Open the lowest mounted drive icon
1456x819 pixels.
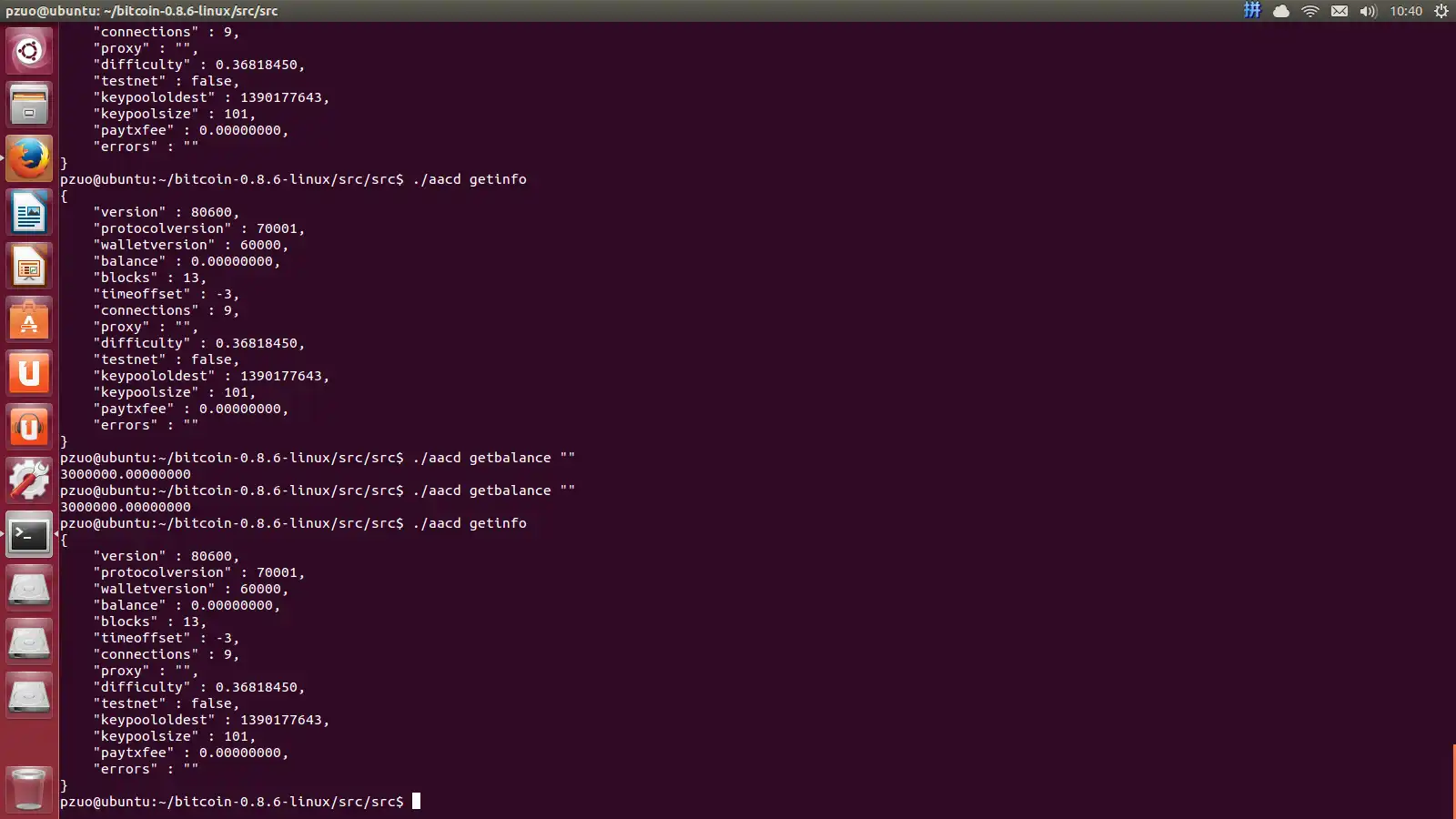[29, 695]
